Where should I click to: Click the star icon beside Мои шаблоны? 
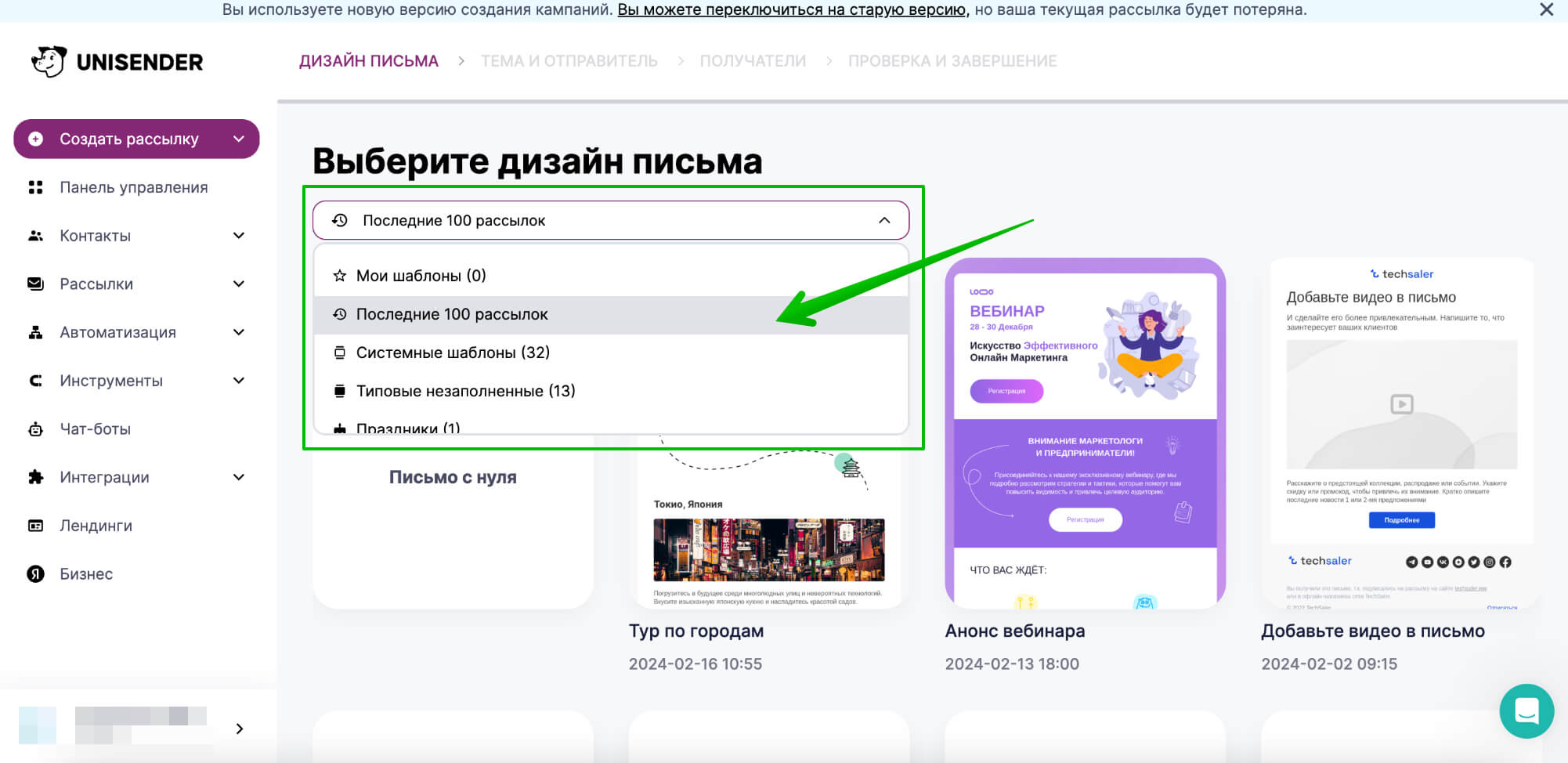tap(339, 275)
